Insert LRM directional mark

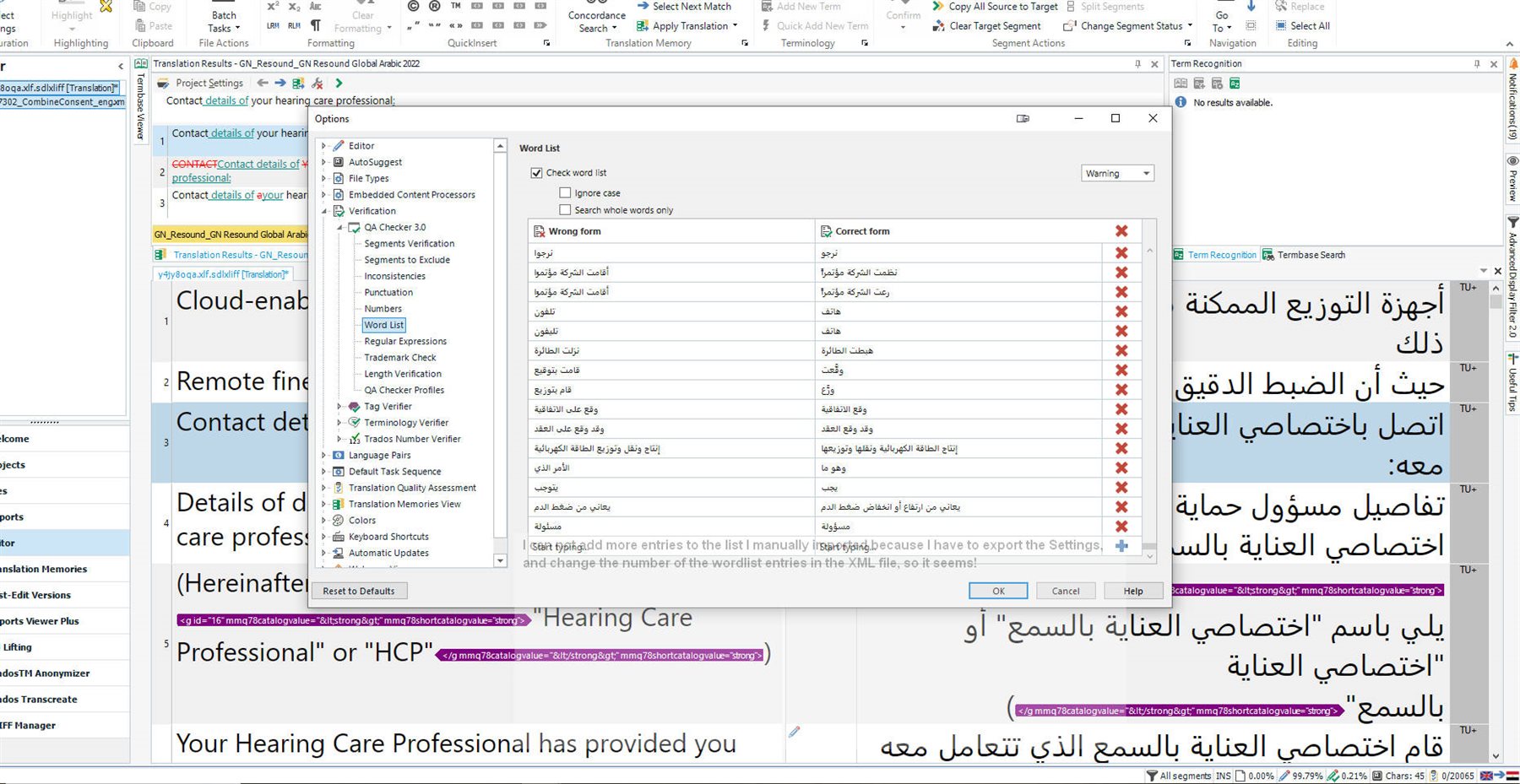point(273,25)
